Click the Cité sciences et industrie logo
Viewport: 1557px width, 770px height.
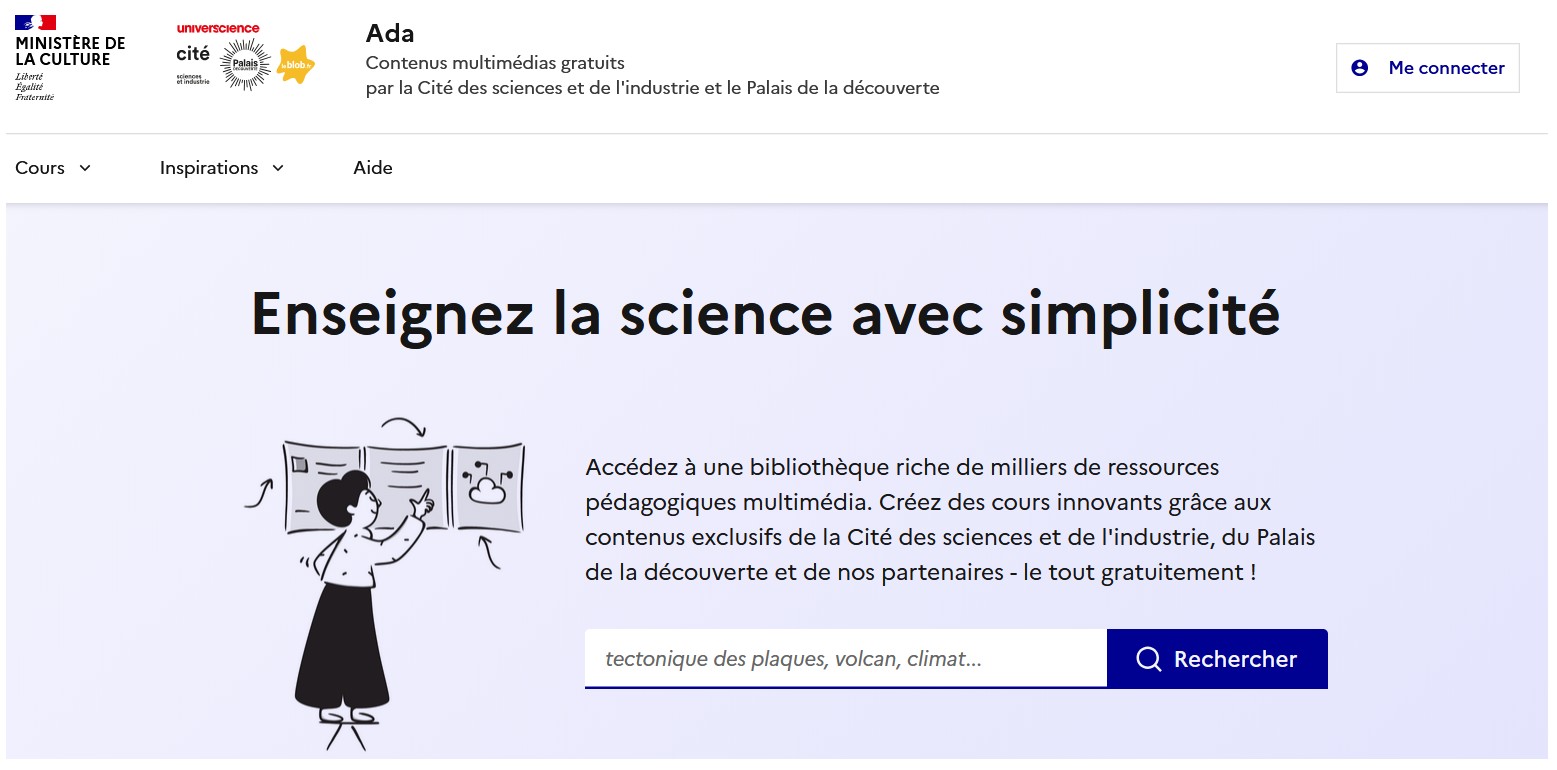click(193, 64)
